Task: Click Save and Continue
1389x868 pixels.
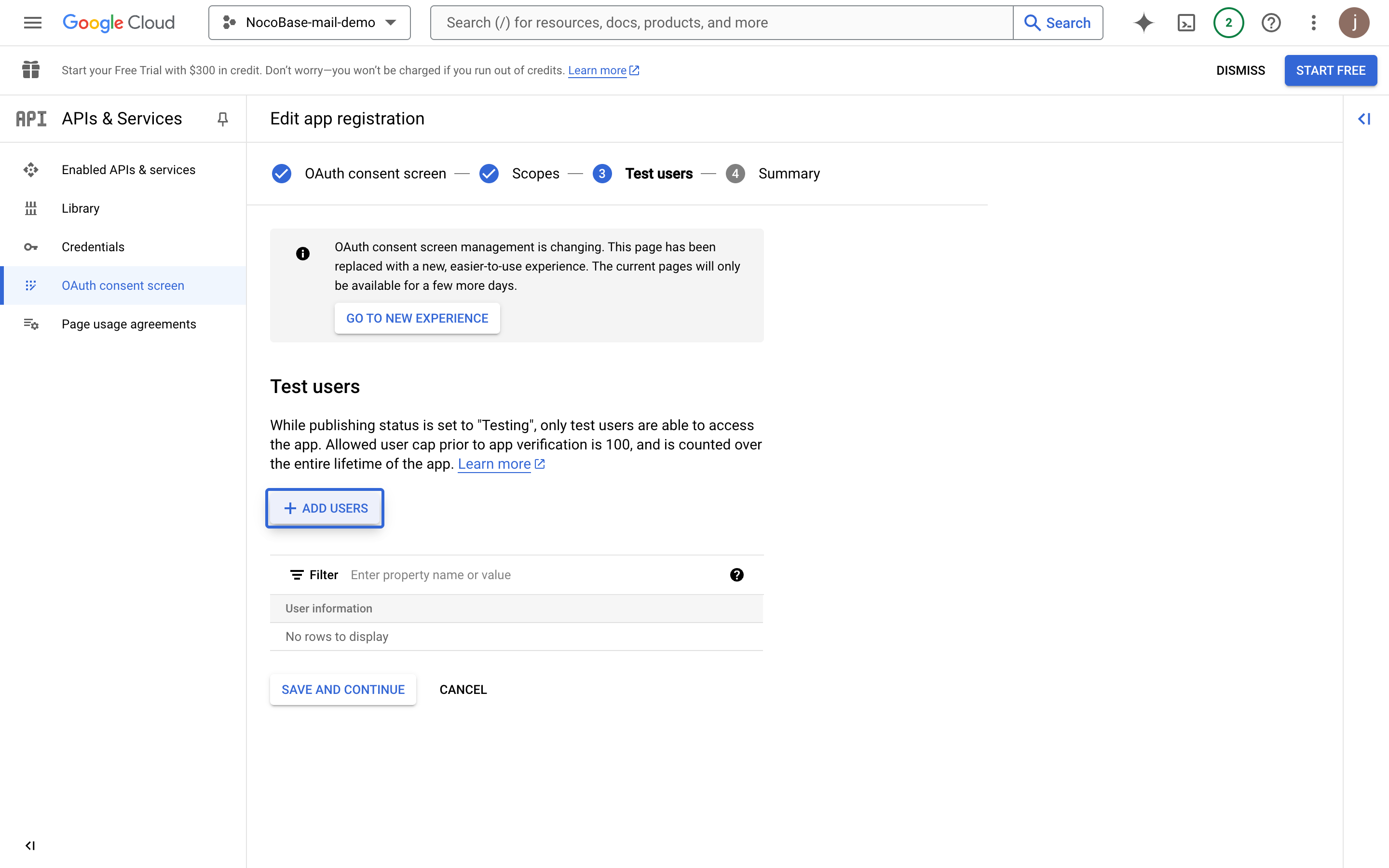Action: tap(342, 690)
